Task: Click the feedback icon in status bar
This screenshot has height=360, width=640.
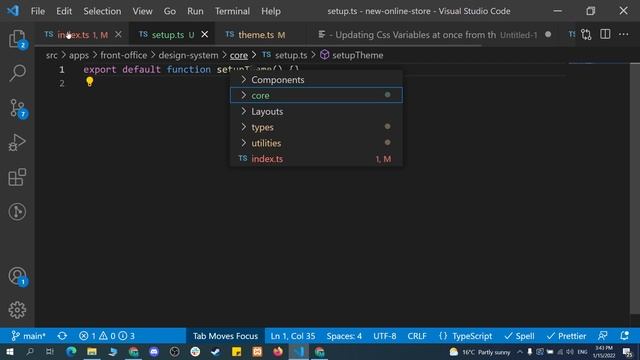Action: tap(602, 336)
